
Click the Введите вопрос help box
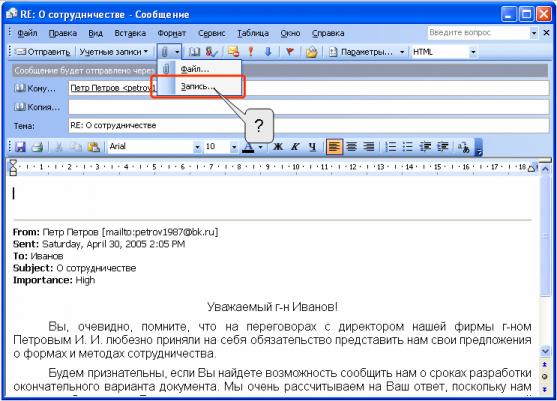pyautogui.click(x=478, y=33)
